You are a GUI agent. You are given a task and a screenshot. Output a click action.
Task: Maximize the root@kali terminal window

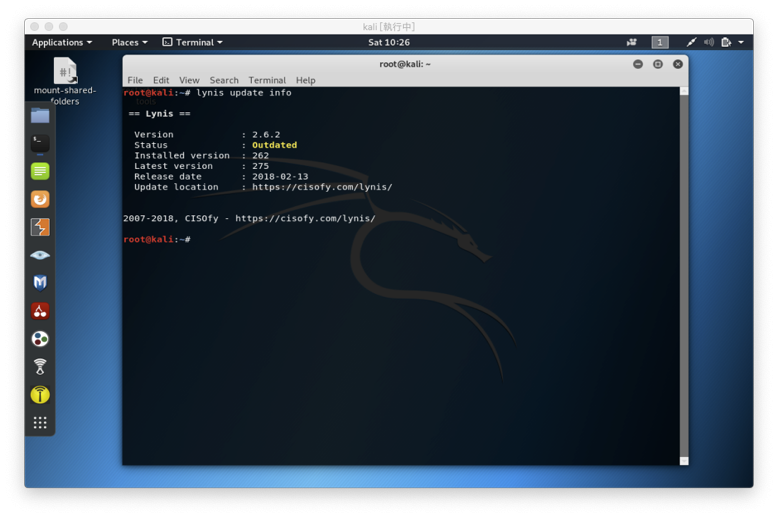658,64
